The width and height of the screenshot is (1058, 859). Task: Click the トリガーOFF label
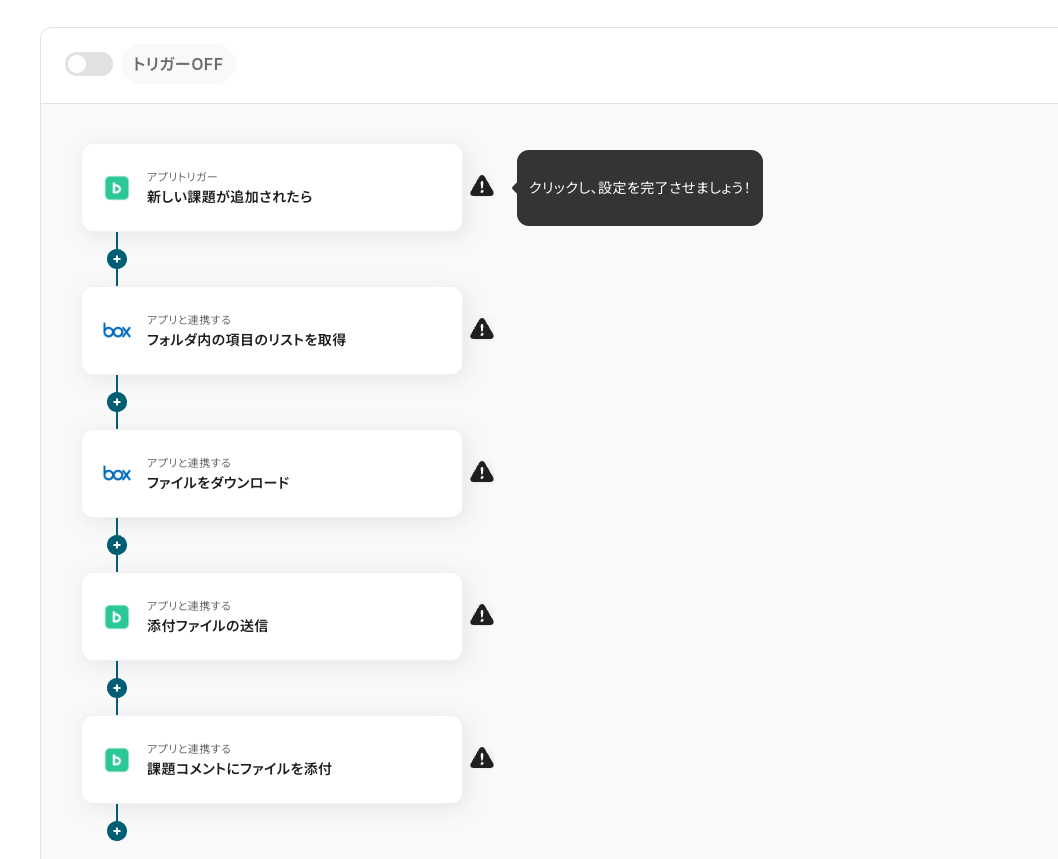[x=177, y=64]
